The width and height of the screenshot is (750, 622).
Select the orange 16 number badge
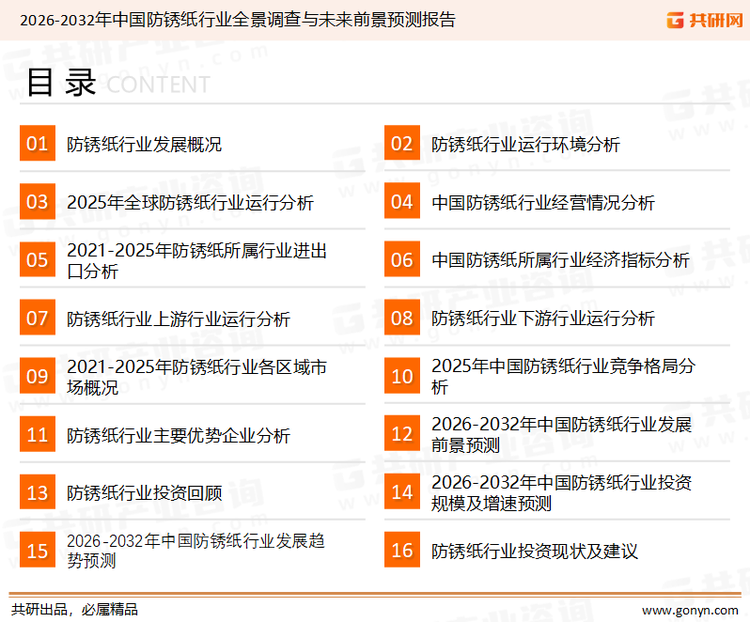402,550
